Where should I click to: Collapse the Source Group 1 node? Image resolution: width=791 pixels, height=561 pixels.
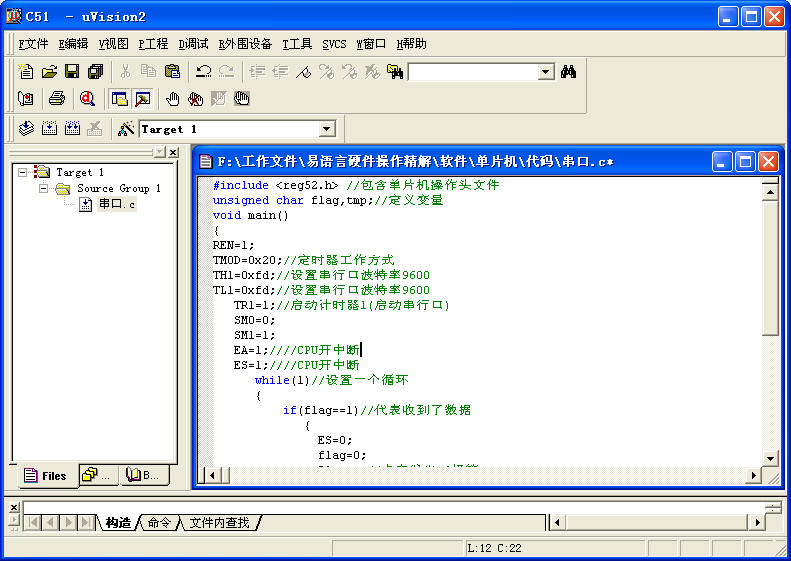(44, 188)
